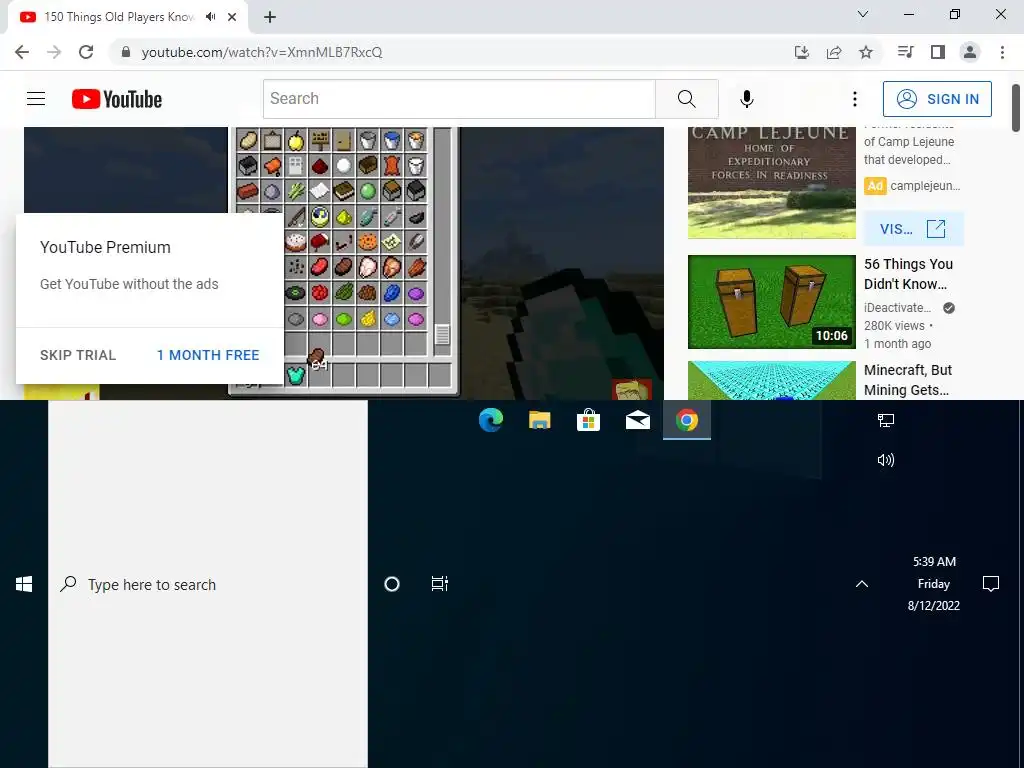1024x768 pixels.
Task: Open Task View from the taskbar
Action: click(440, 584)
